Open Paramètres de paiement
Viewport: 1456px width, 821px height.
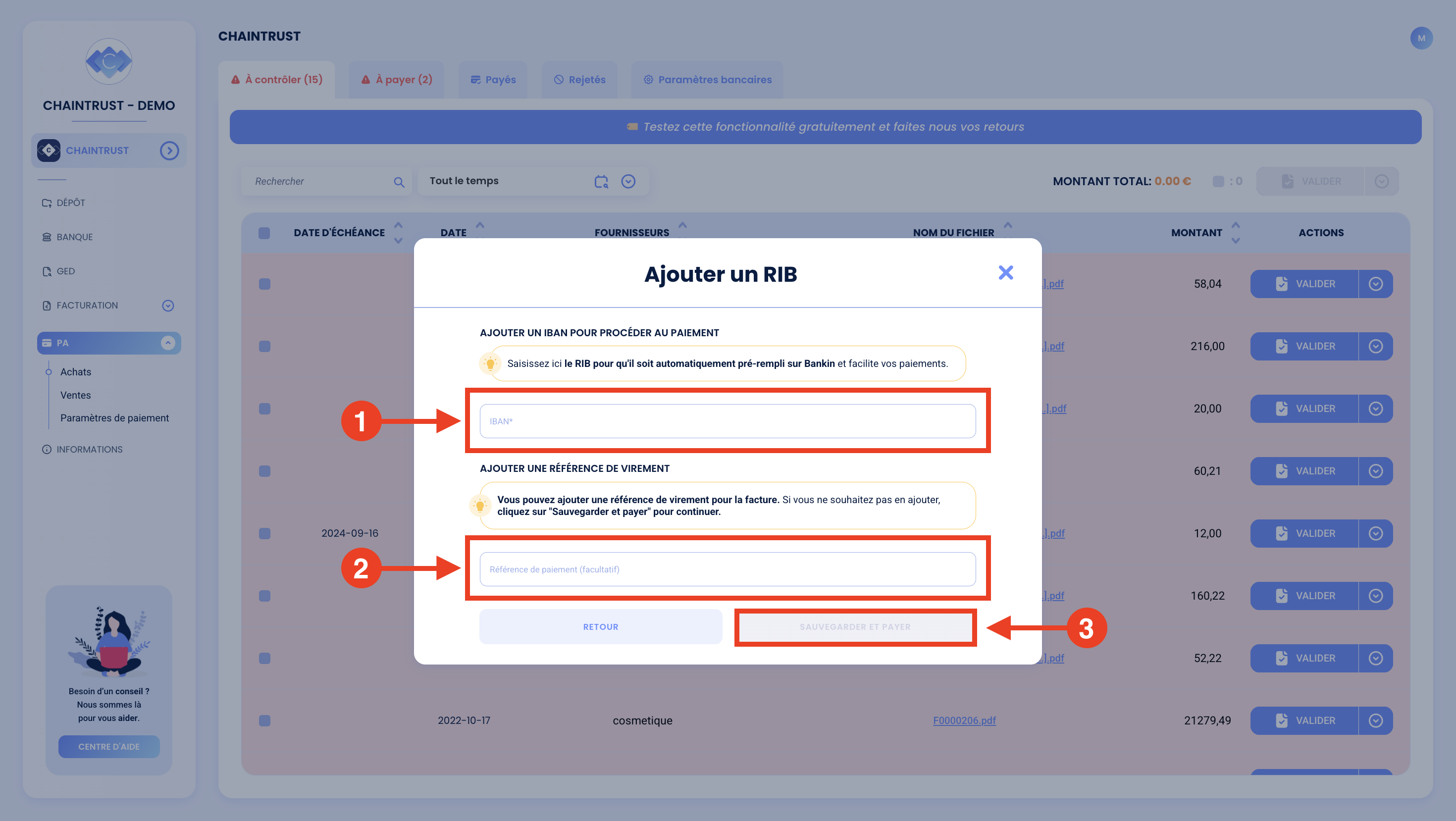click(115, 418)
